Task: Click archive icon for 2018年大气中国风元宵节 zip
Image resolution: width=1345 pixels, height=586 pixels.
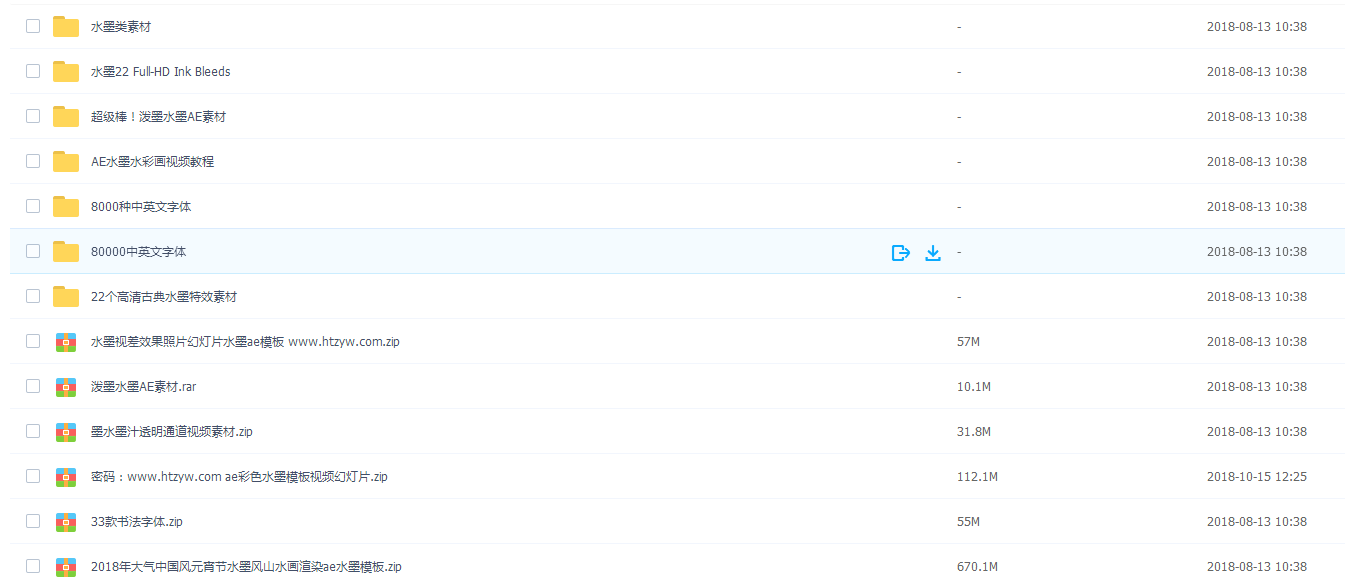Action: pyautogui.click(x=66, y=567)
